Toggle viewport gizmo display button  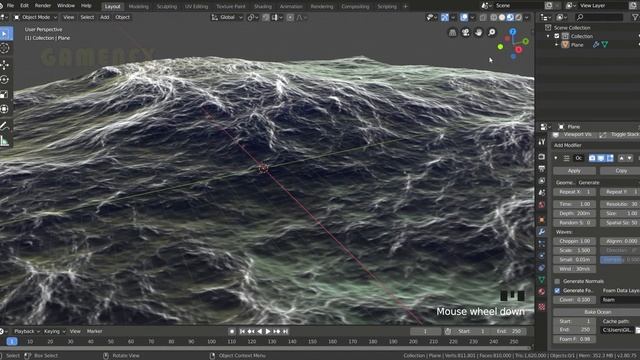444,18
